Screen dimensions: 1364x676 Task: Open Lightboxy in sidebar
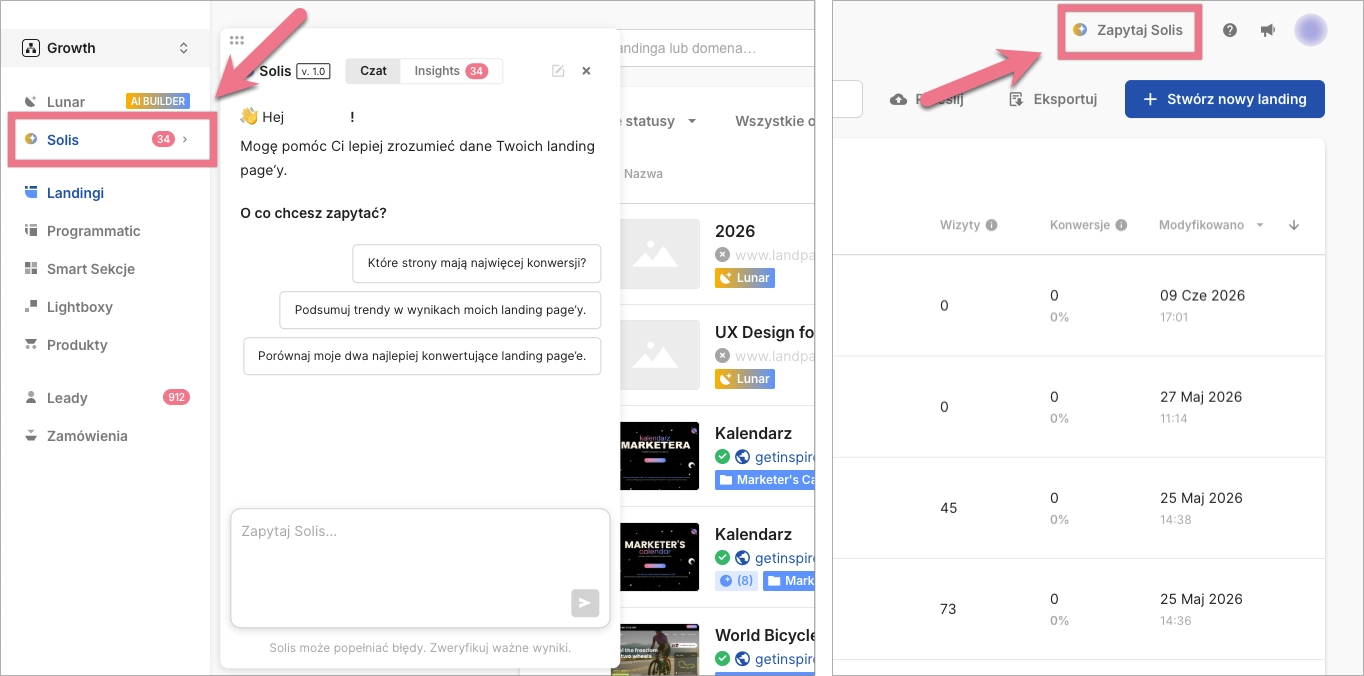(x=79, y=307)
